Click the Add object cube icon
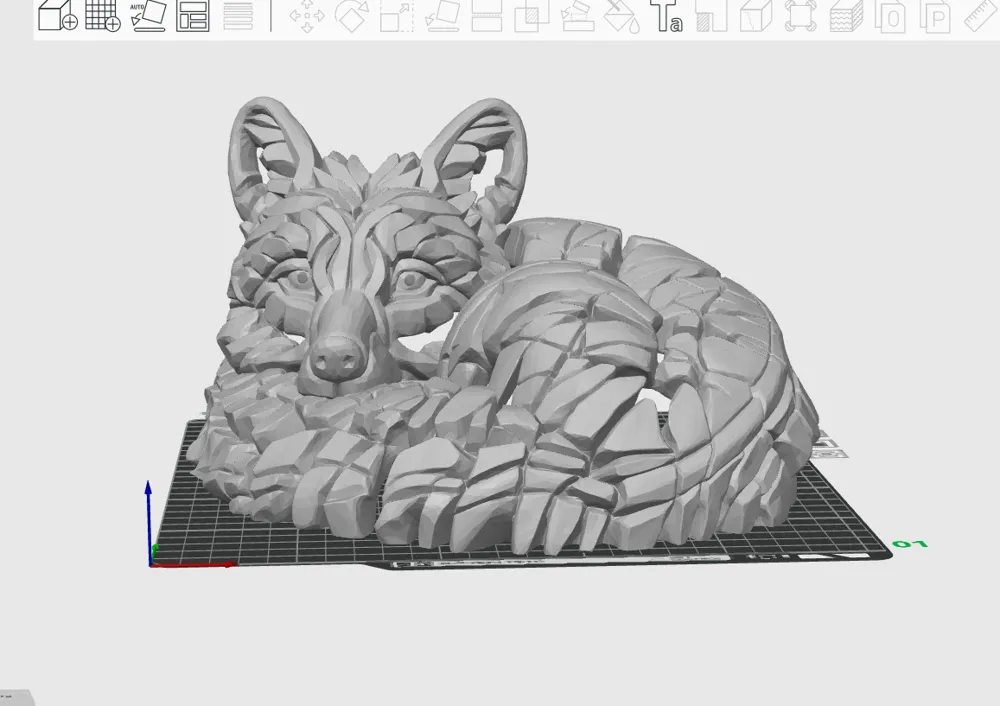 (x=57, y=15)
